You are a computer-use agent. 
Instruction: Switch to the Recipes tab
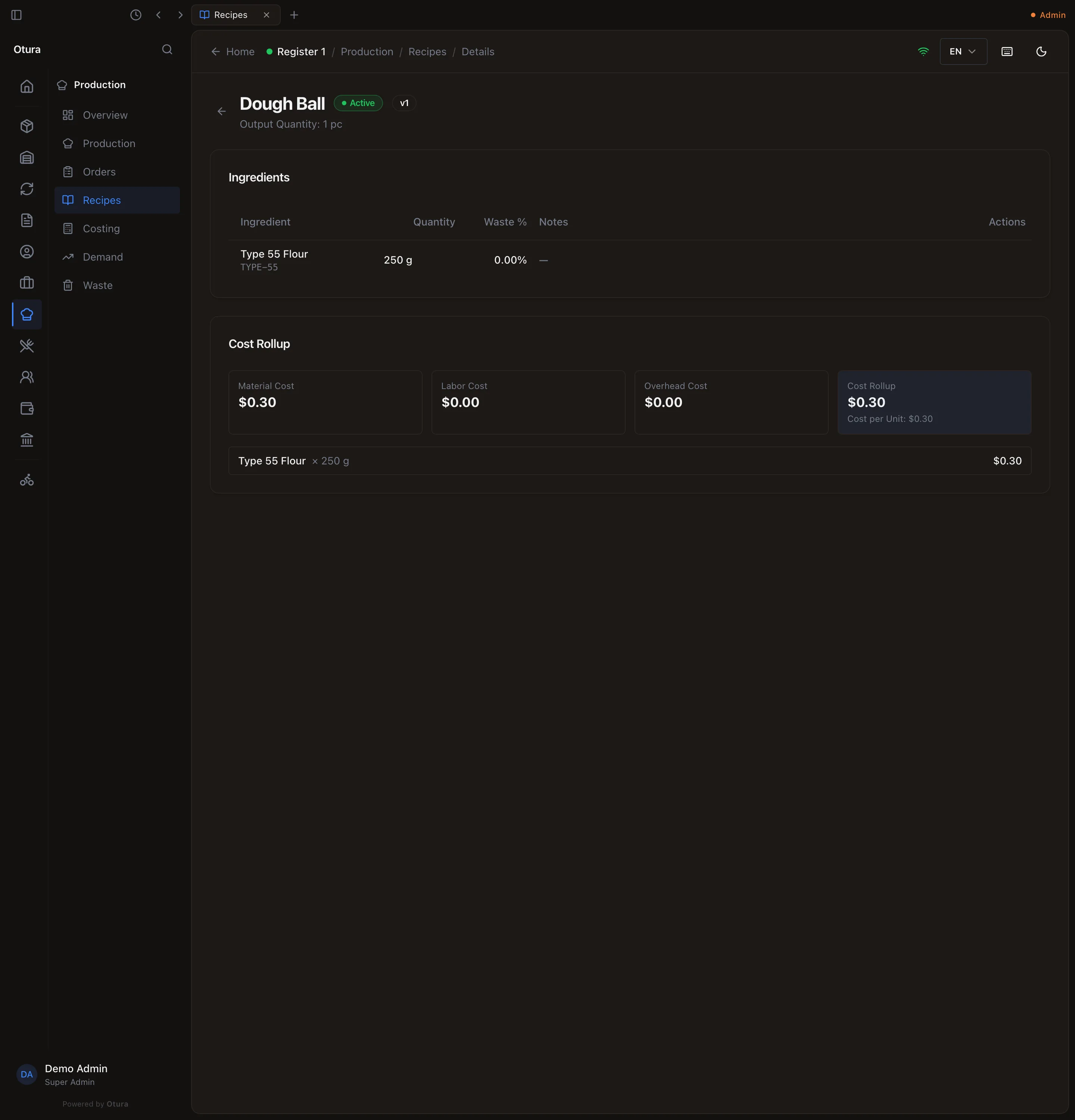[x=235, y=15]
